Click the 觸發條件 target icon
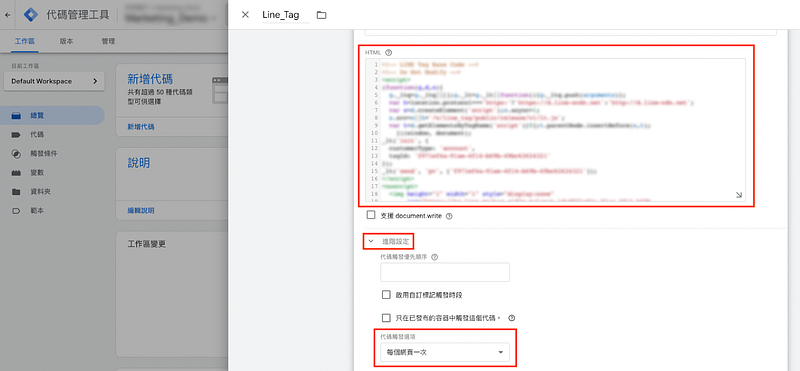Screen dimensions: 800x371 click(x=16, y=154)
